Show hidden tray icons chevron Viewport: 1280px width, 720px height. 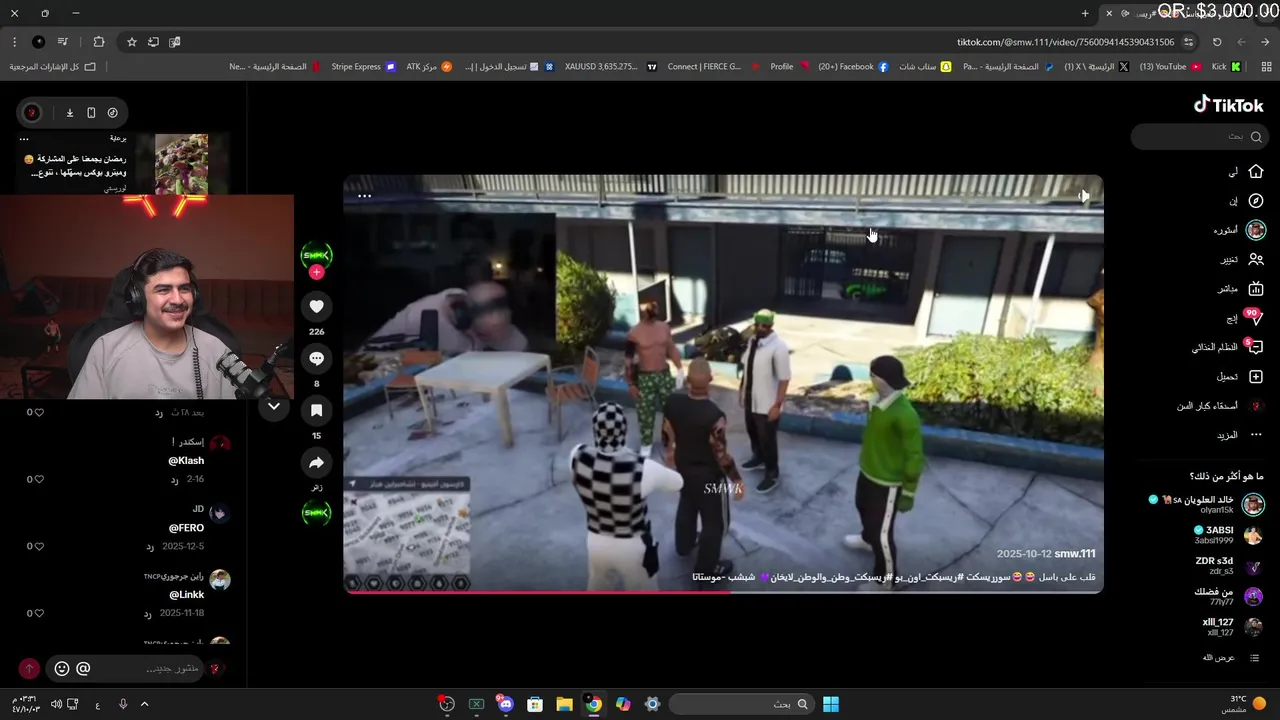click(x=144, y=704)
